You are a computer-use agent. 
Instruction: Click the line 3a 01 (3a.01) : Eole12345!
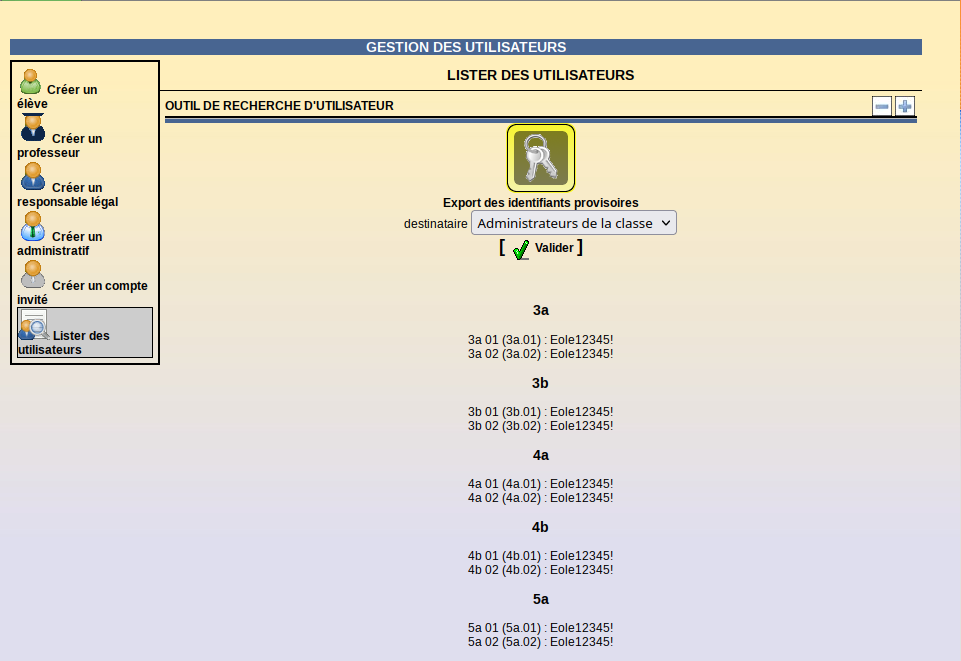(x=541, y=340)
